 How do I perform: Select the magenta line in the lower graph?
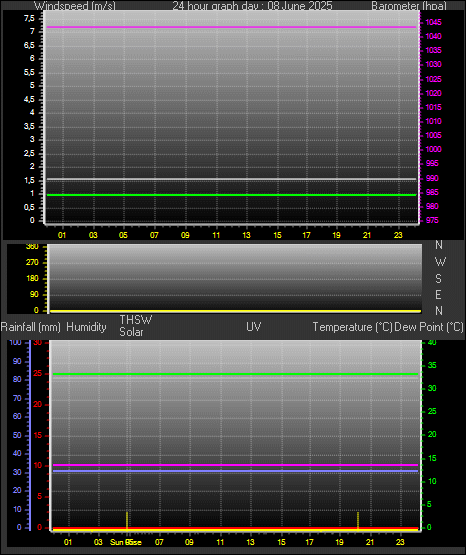[x=235, y=465]
